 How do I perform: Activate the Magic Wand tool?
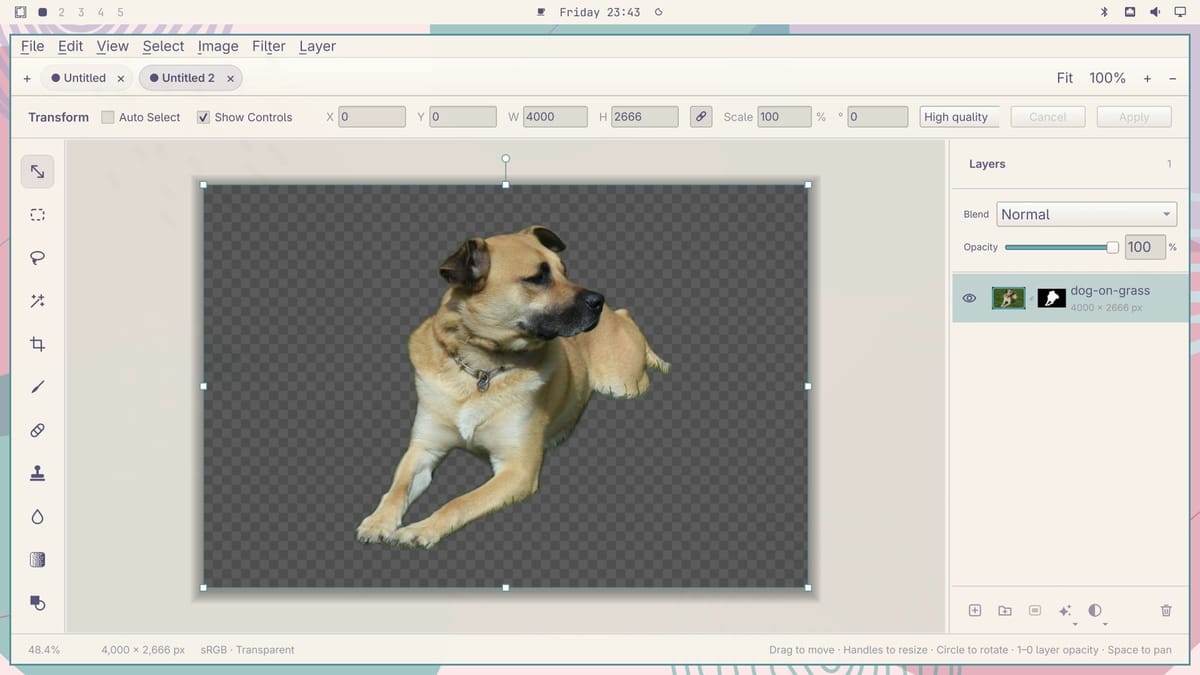coord(37,301)
